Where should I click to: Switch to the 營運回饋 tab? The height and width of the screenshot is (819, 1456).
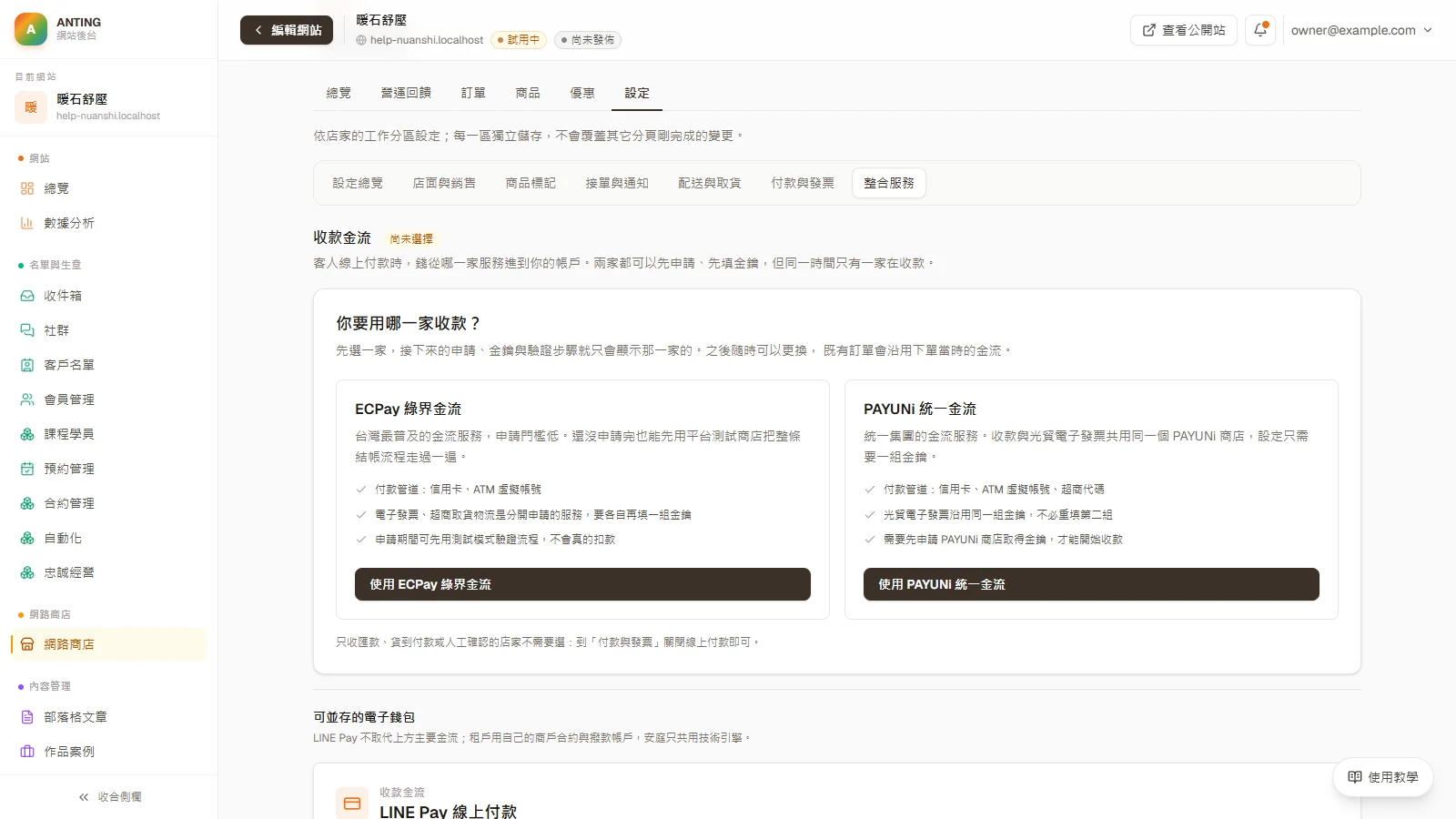(x=406, y=93)
